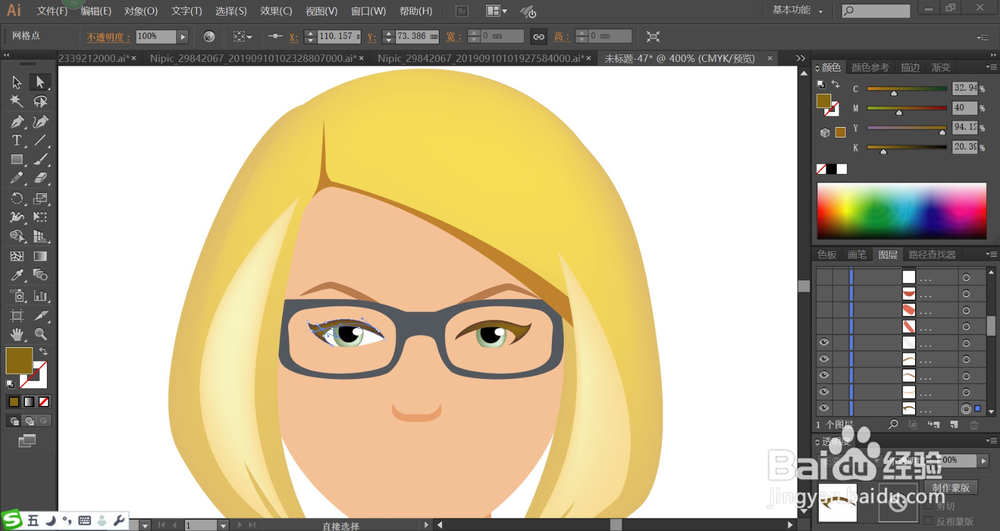Open the Color panel flyout menu

click(x=991, y=67)
